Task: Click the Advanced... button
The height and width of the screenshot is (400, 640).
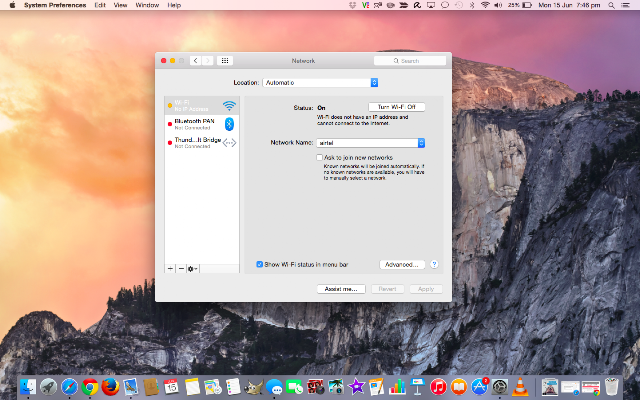Action: point(402,264)
